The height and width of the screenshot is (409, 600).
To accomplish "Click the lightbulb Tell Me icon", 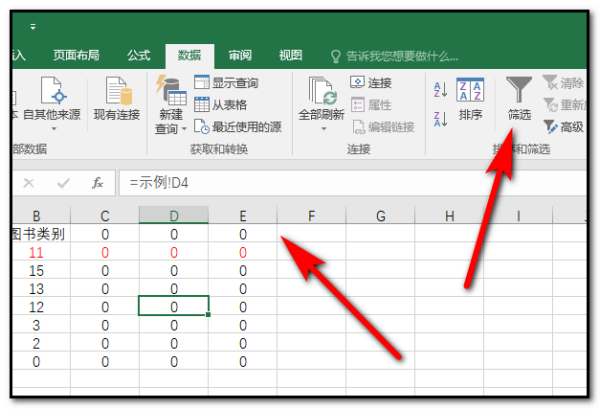I will [x=335, y=57].
